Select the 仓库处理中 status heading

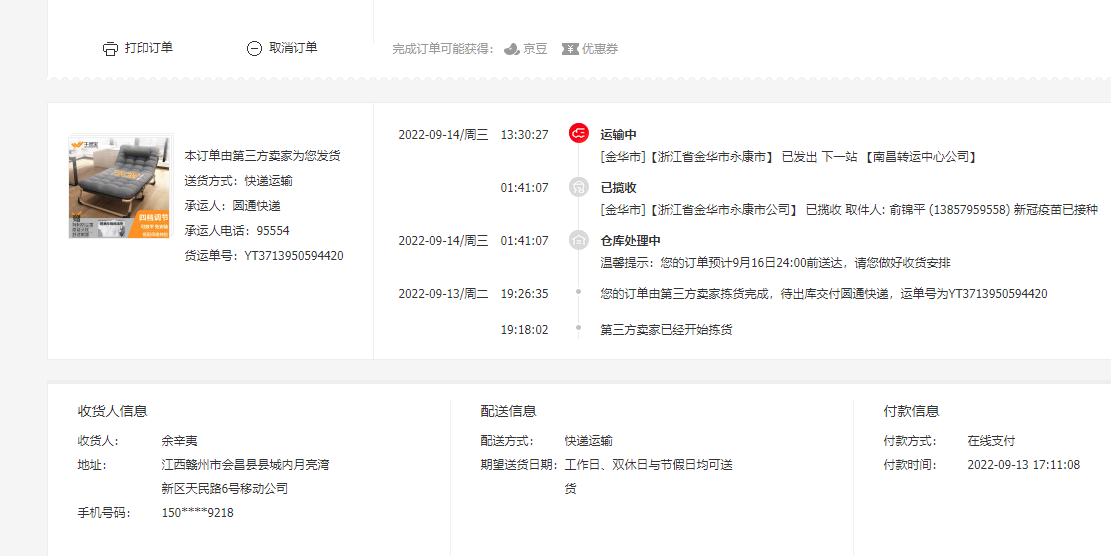631,241
